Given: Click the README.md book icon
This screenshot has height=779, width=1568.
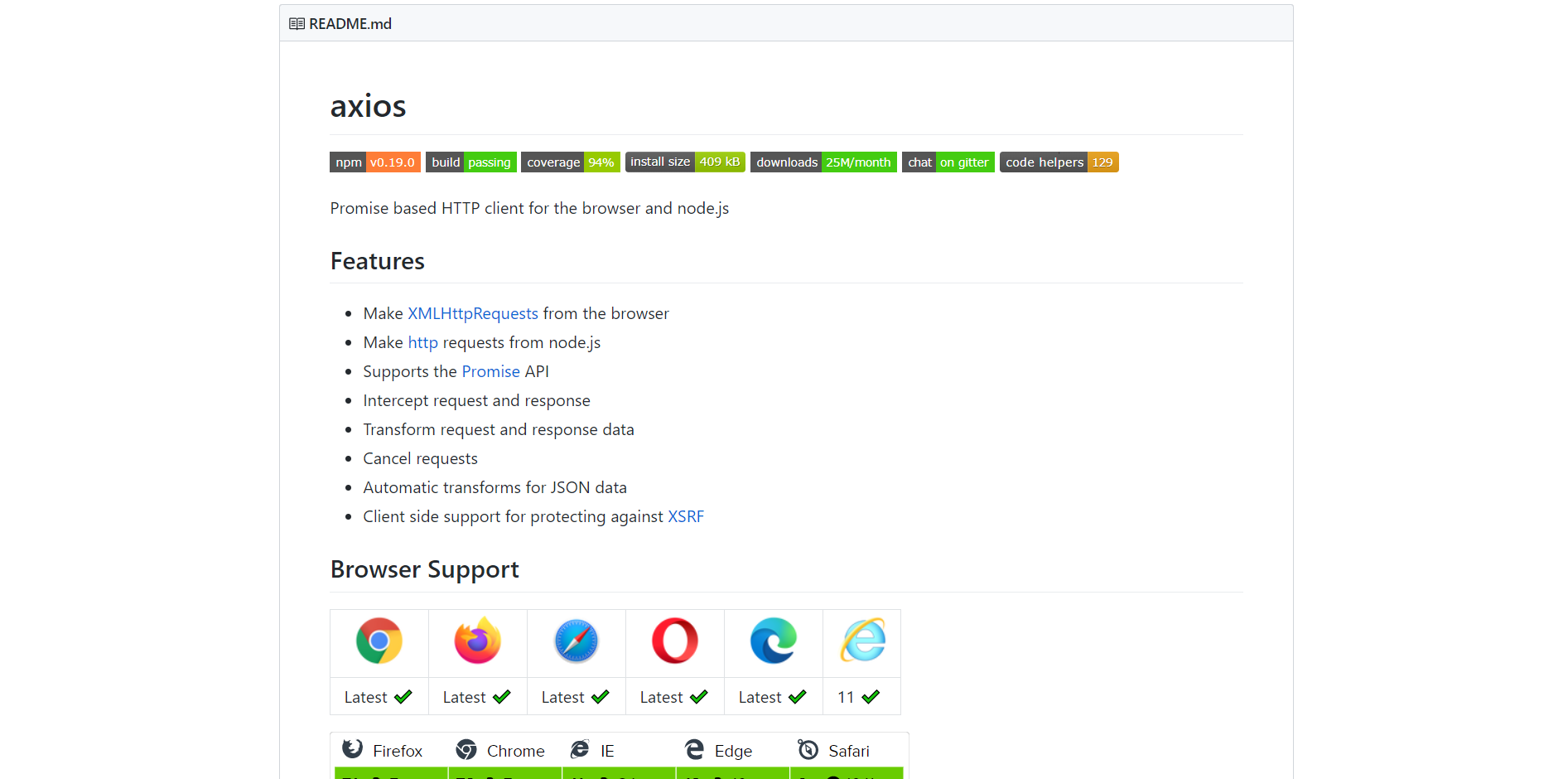Looking at the screenshot, I should (x=297, y=24).
